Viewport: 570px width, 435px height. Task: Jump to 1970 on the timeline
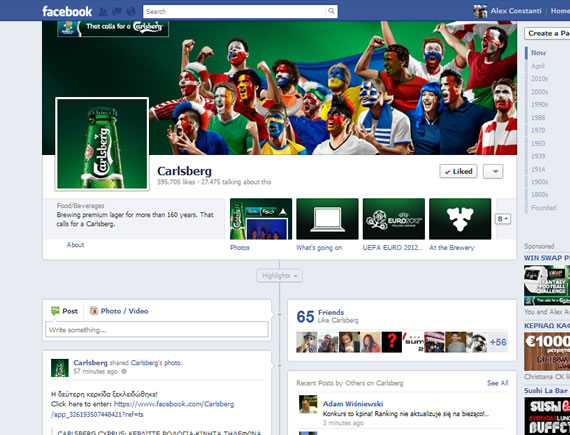538,130
